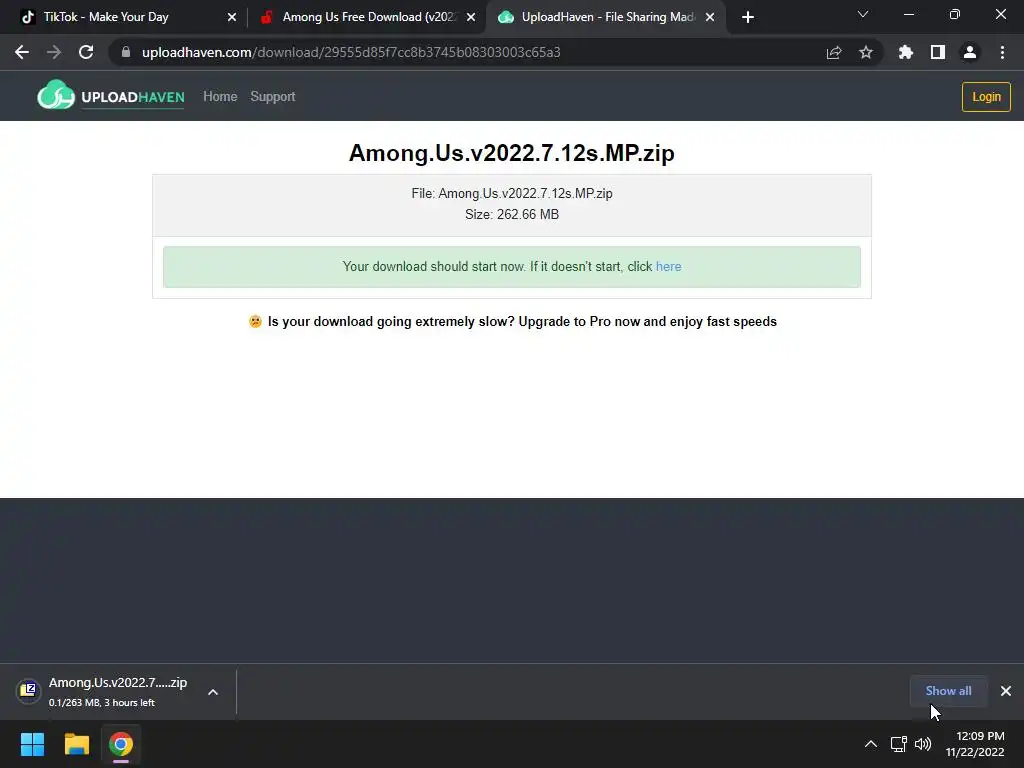This screenshot has width=1024, height=768.
Task: Toggle the Chrome side panel
Action: point(938,52)
